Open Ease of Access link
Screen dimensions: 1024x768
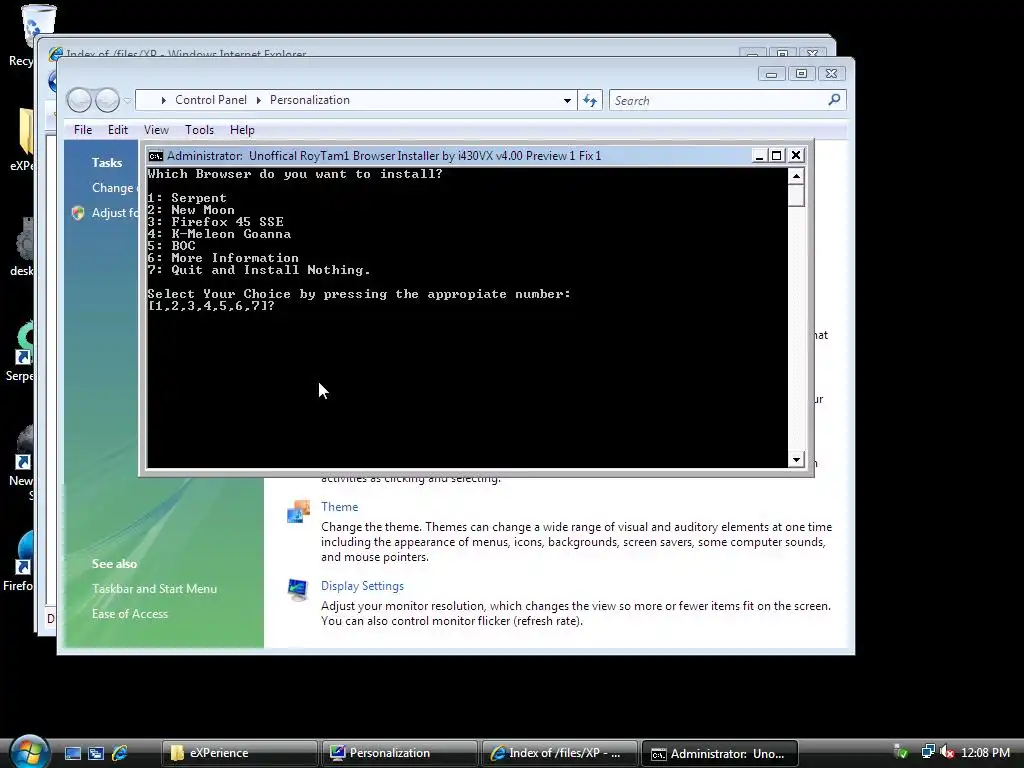[x=130, y=614]
